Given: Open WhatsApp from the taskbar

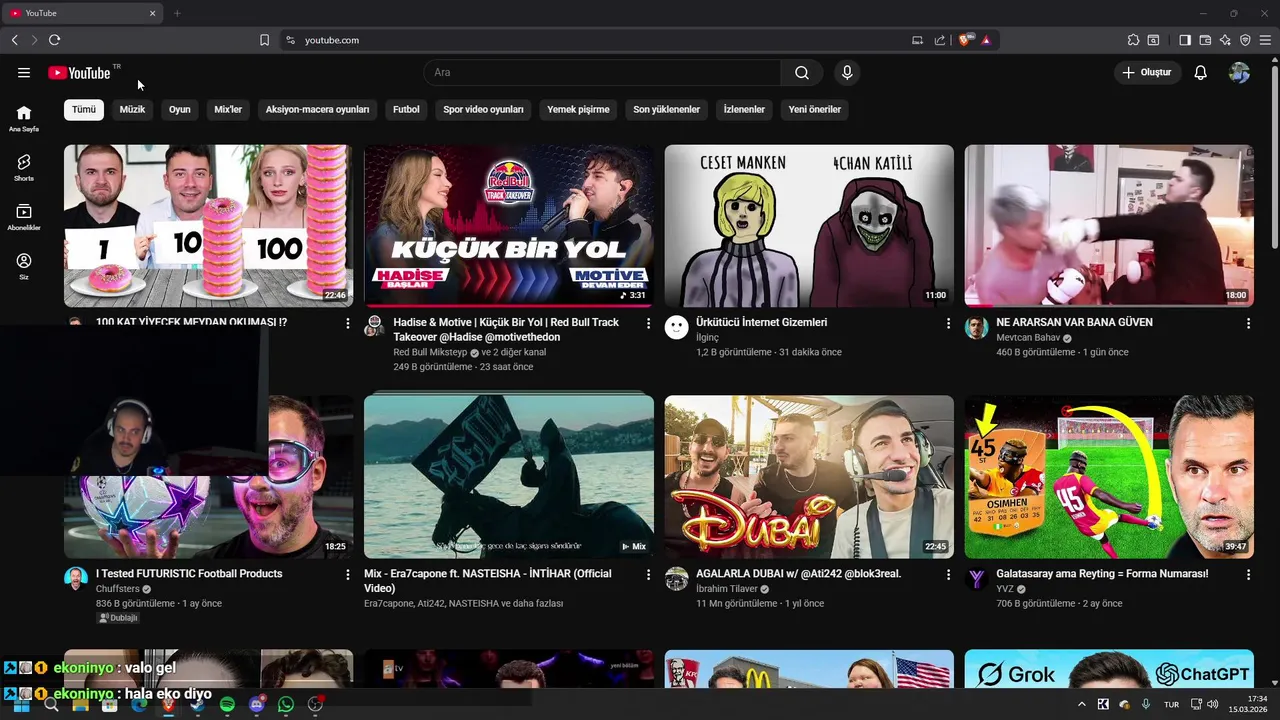Looking at the screenshot, I should [x=286, y=705].
